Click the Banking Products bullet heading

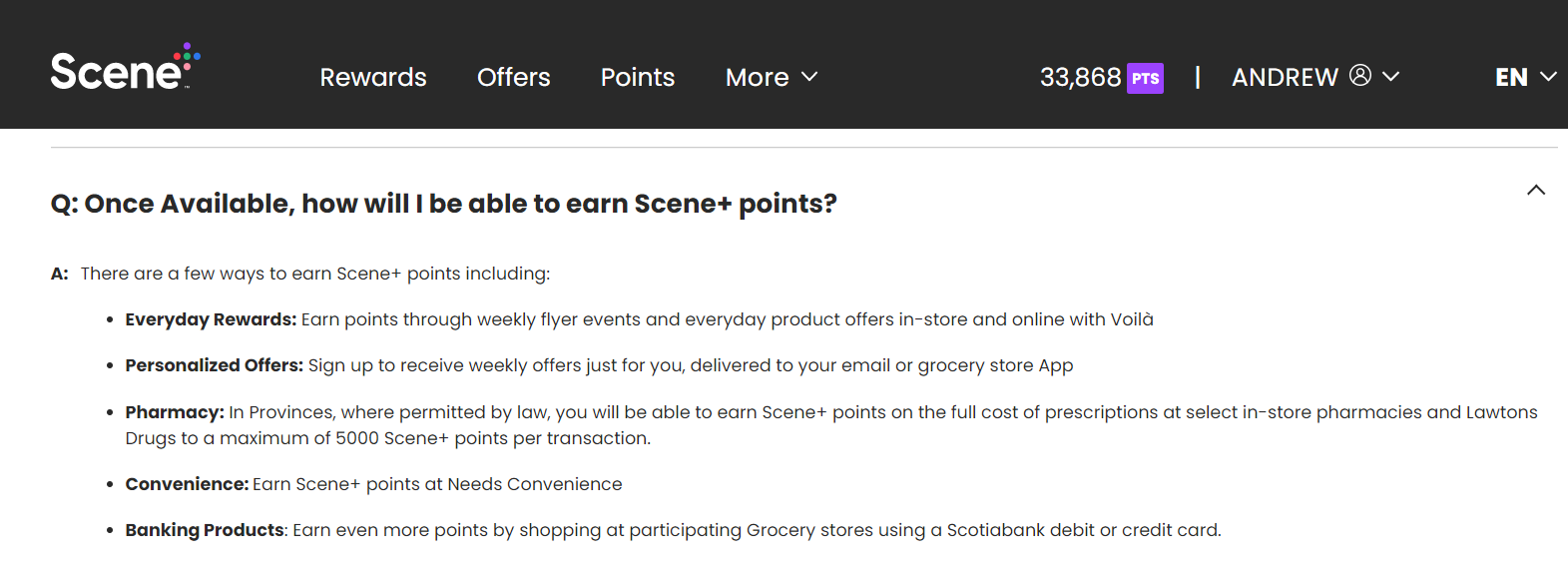[205, 530]
